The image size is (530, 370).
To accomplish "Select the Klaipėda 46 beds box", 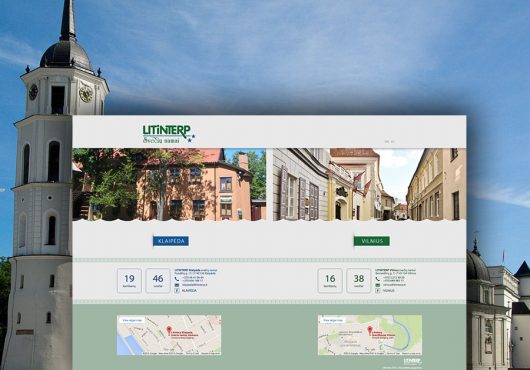I will [158, 281].
